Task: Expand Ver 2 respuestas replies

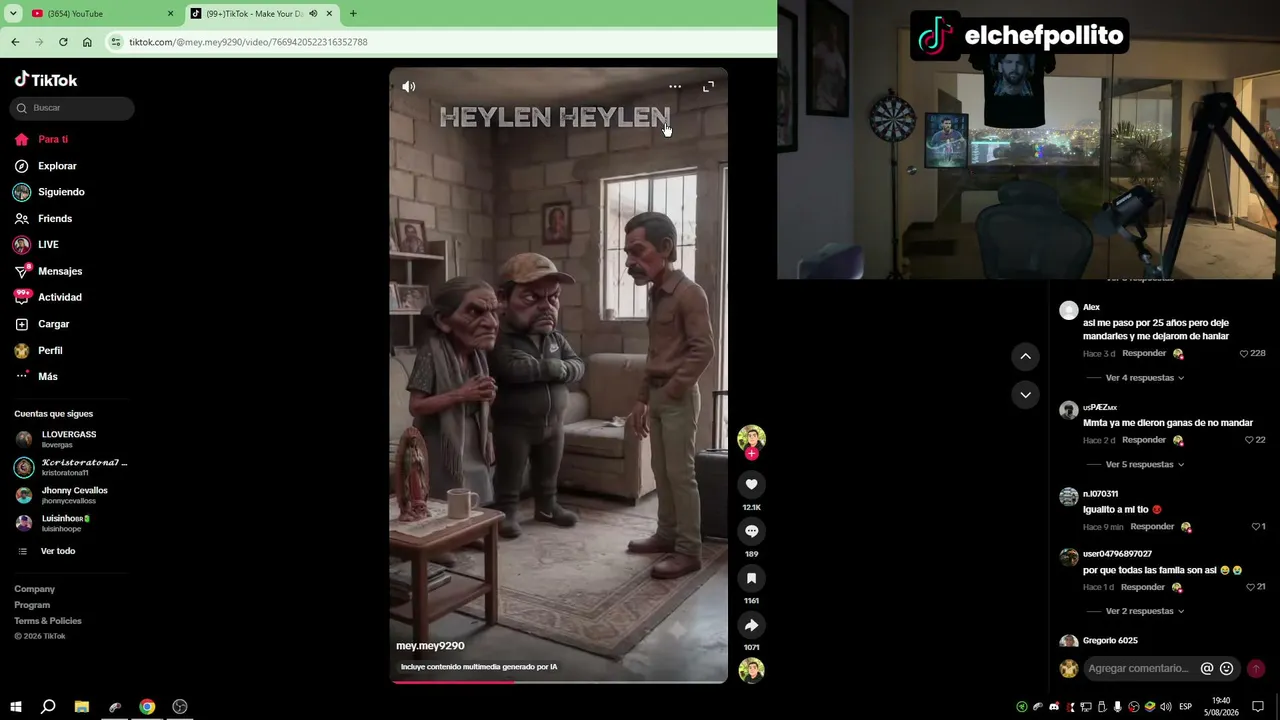Action: [x=1144, y=611]
